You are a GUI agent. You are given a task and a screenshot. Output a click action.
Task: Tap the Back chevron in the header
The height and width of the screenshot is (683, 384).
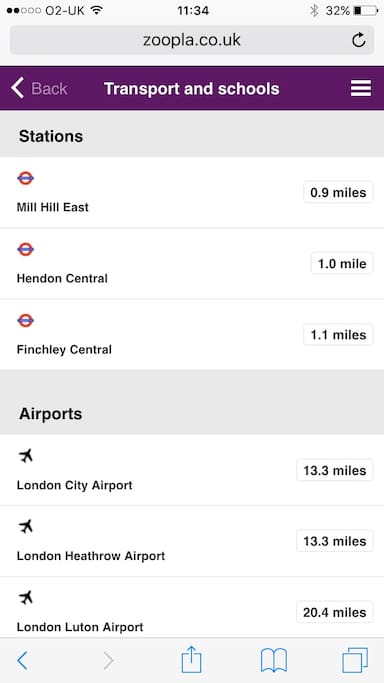pyautogui.click(x=17, y=88)
